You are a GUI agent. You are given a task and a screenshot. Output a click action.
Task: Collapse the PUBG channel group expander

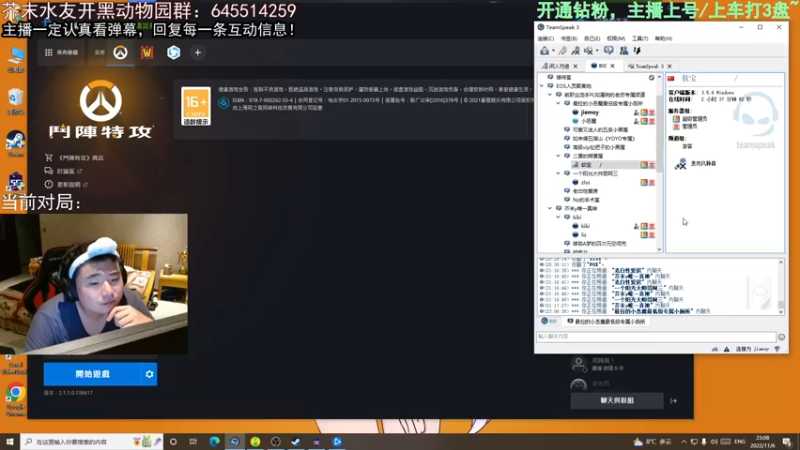point(550,94)
